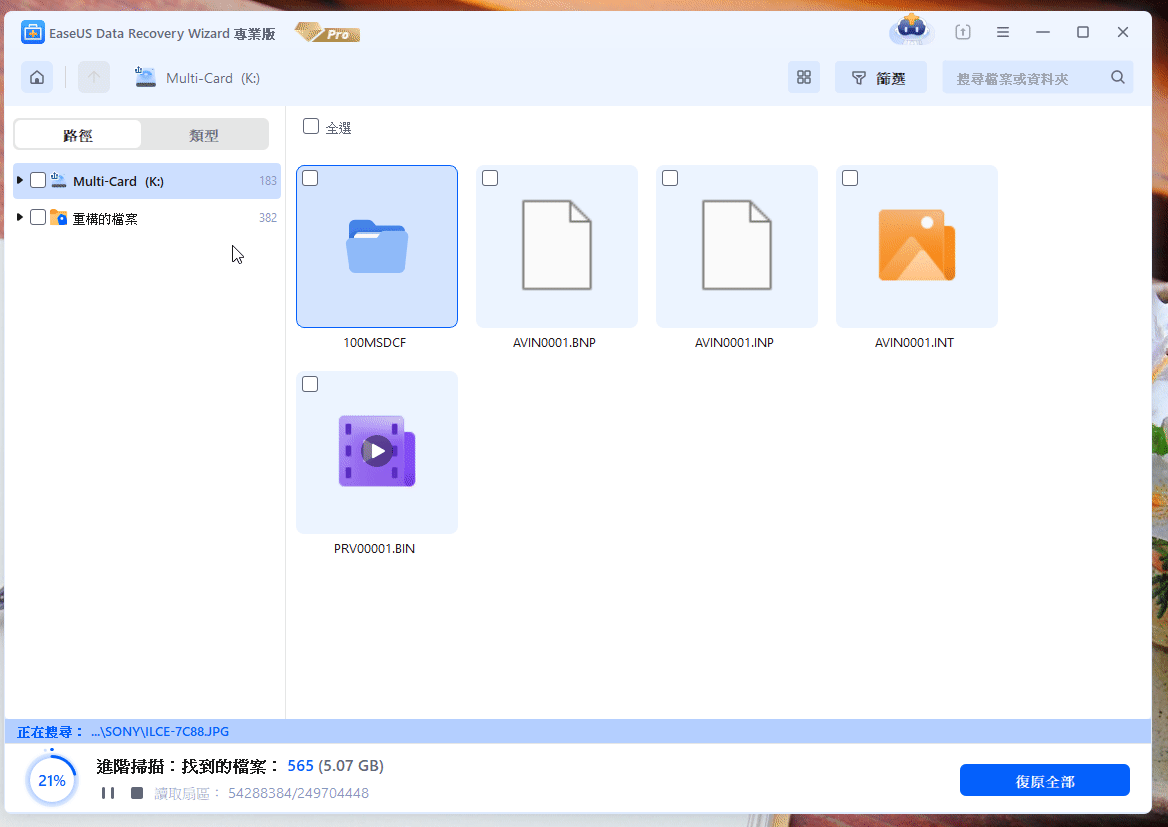Check the 100MSDCF folder checkbox
1168x827 pixels.
pyautogui.click(x=310, y=178)
